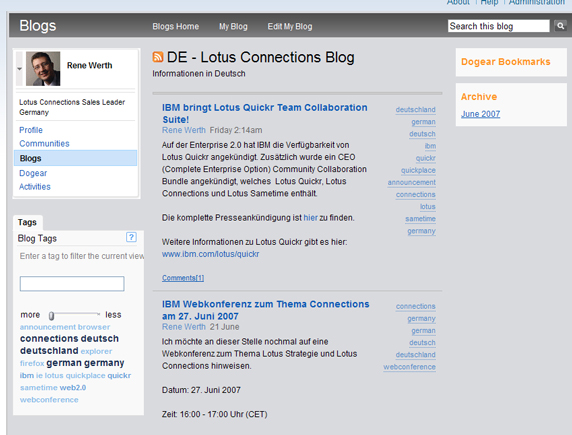The width and height of the screenshot is (572, 435).
Task: Click the web2.0 tag in tag cloud
Action: [73, 388]
